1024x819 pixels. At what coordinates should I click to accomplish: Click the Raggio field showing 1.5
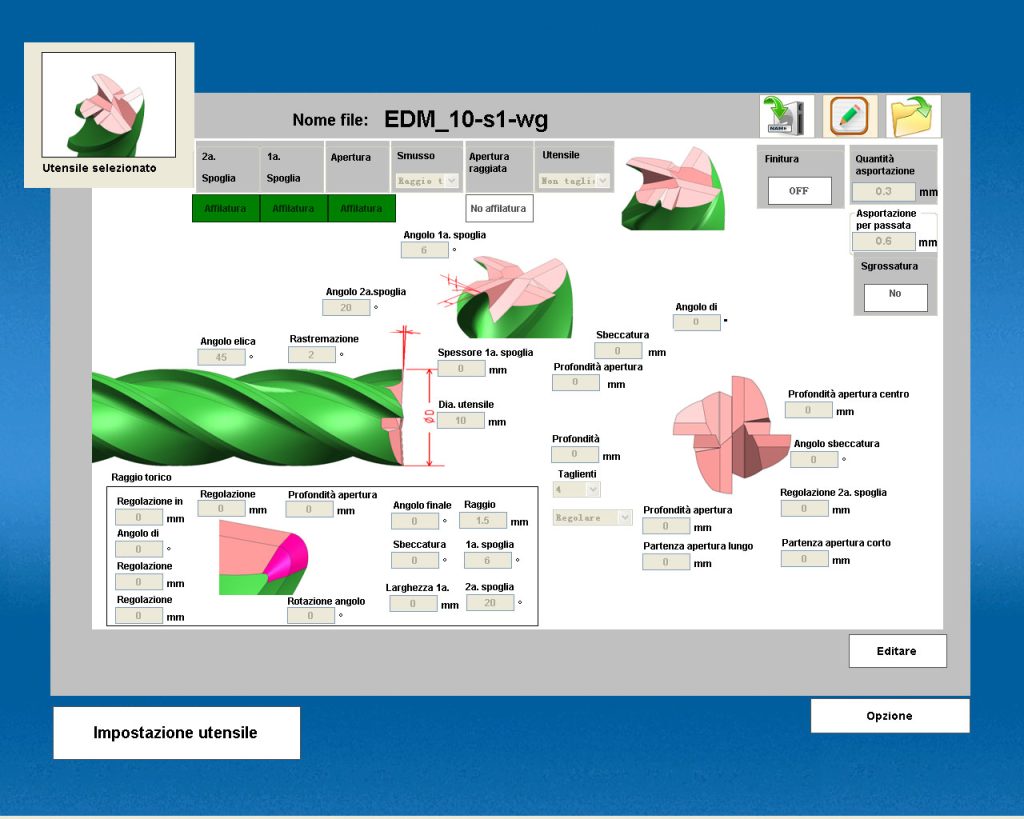[x=483, y=521]
